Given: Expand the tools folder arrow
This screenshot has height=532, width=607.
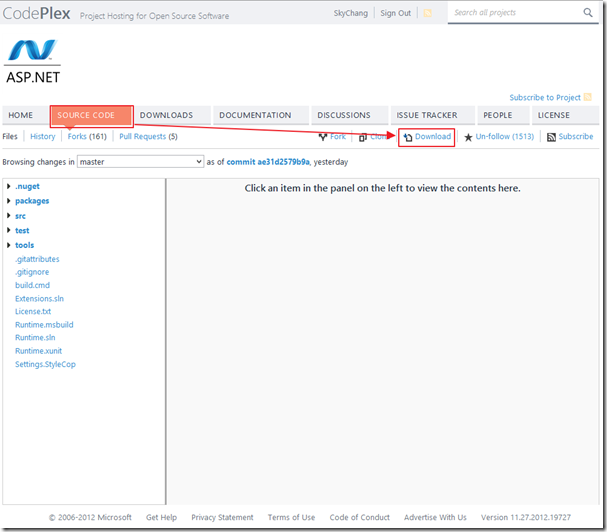Looking at the screenshot, I should click(x=9, y=245).
